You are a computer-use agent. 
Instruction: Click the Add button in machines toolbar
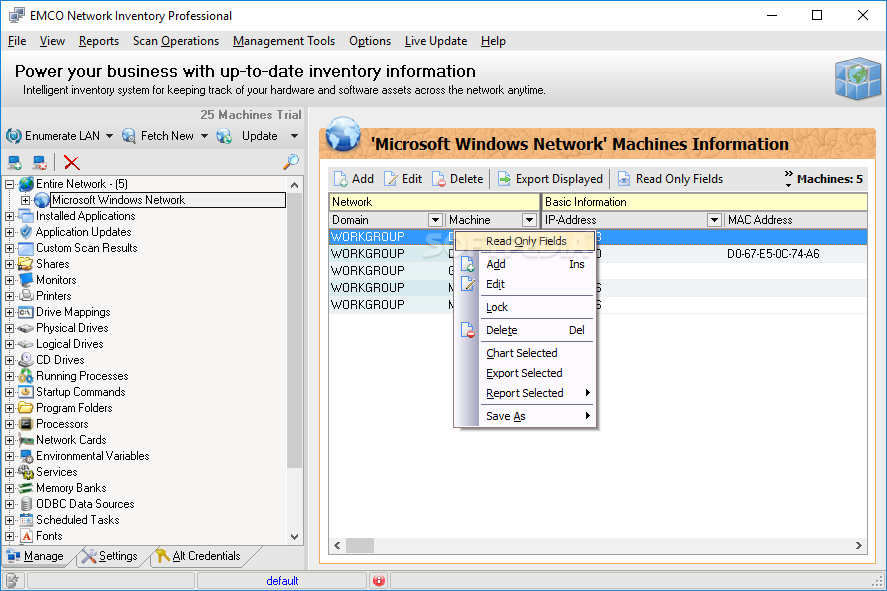pos(354,179)
